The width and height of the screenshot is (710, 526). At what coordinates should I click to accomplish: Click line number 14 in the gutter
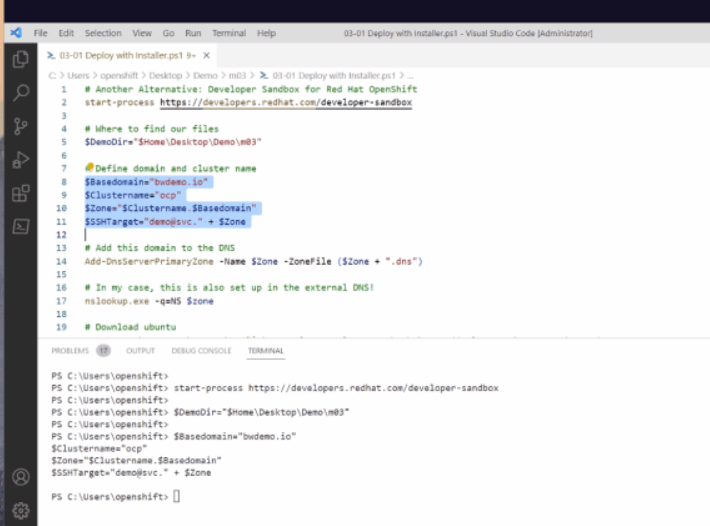[x=61, y=261]
